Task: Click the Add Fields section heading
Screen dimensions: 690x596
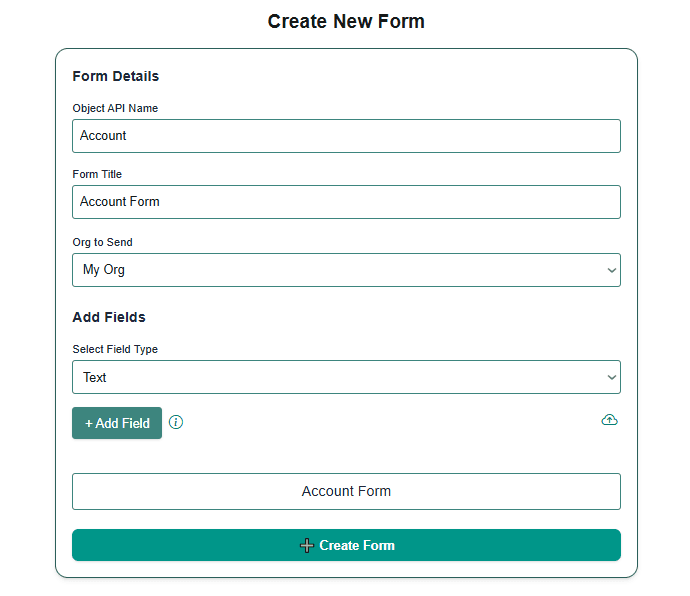Action: tap(109, 317)
